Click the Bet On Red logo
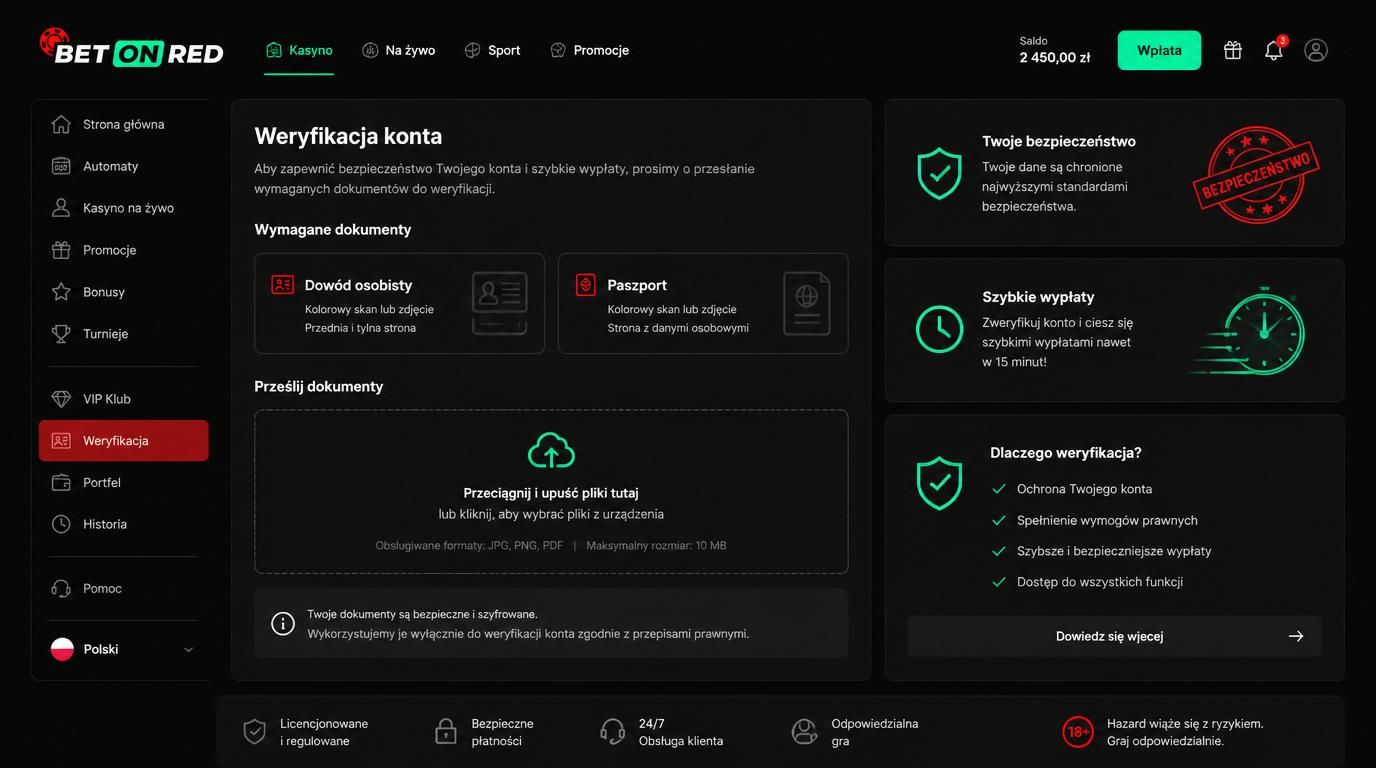 point(131,49)
